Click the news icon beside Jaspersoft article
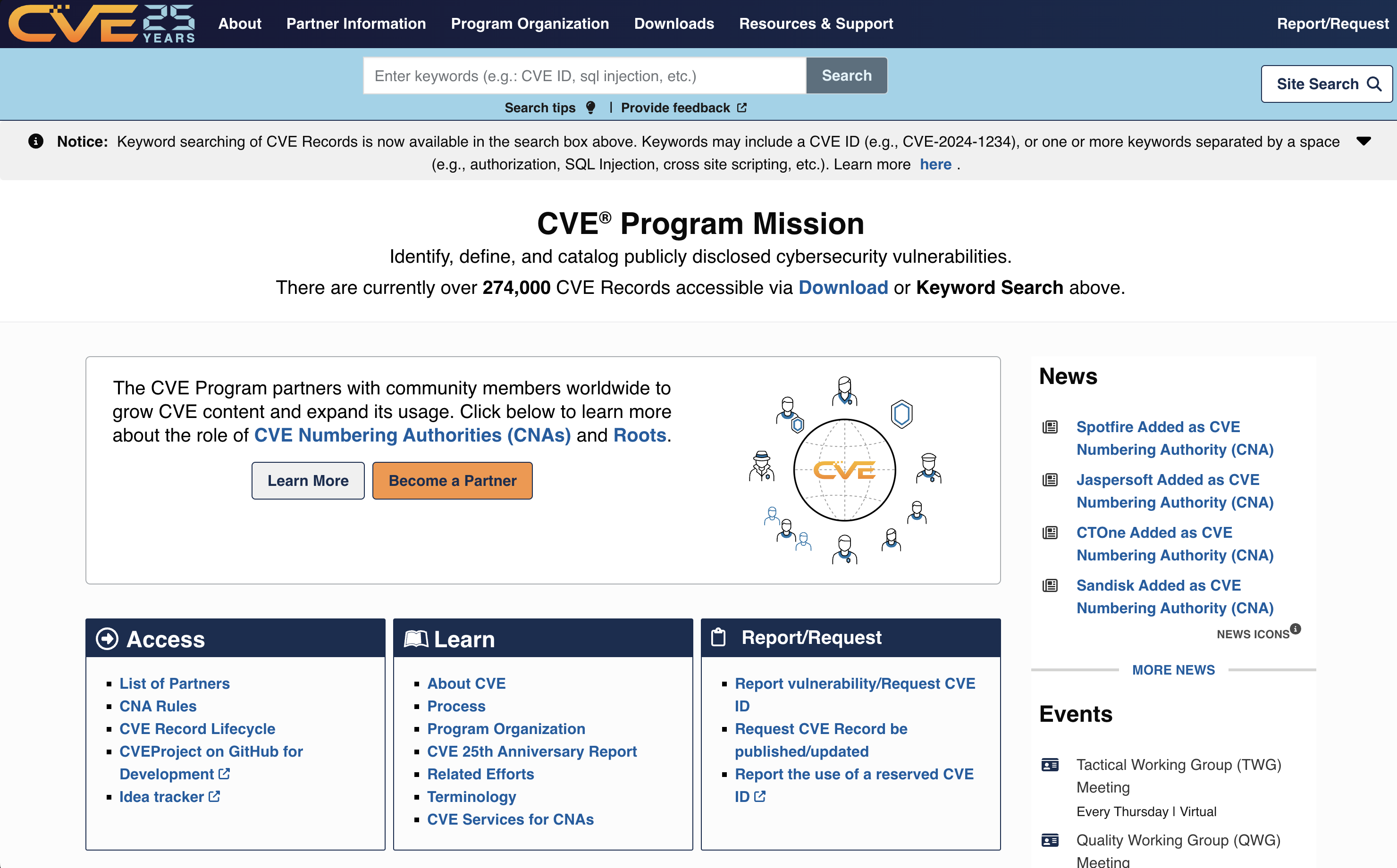The width and height of the screenshot is (1397, 868). tap(1050, 480)
